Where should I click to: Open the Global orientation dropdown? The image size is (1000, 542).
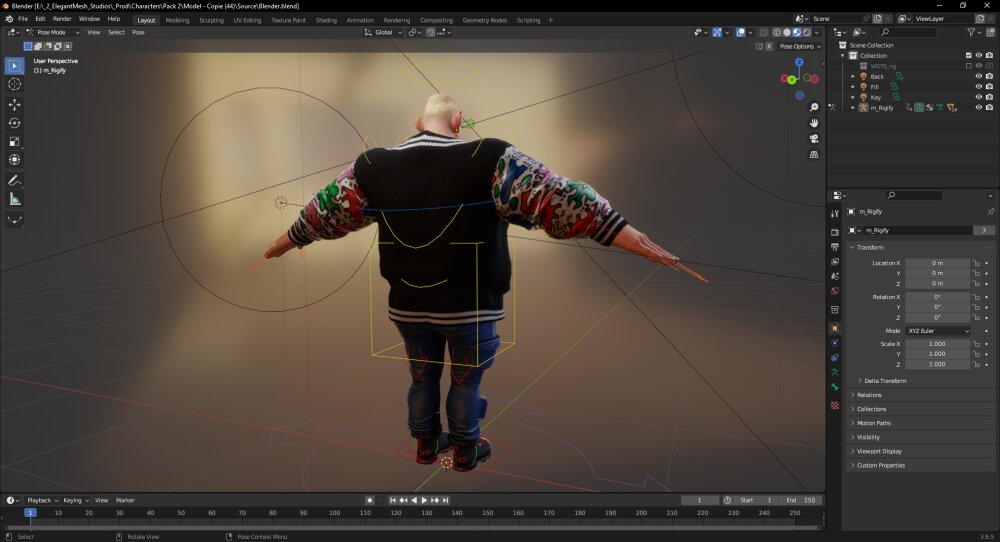pos(383,32)
